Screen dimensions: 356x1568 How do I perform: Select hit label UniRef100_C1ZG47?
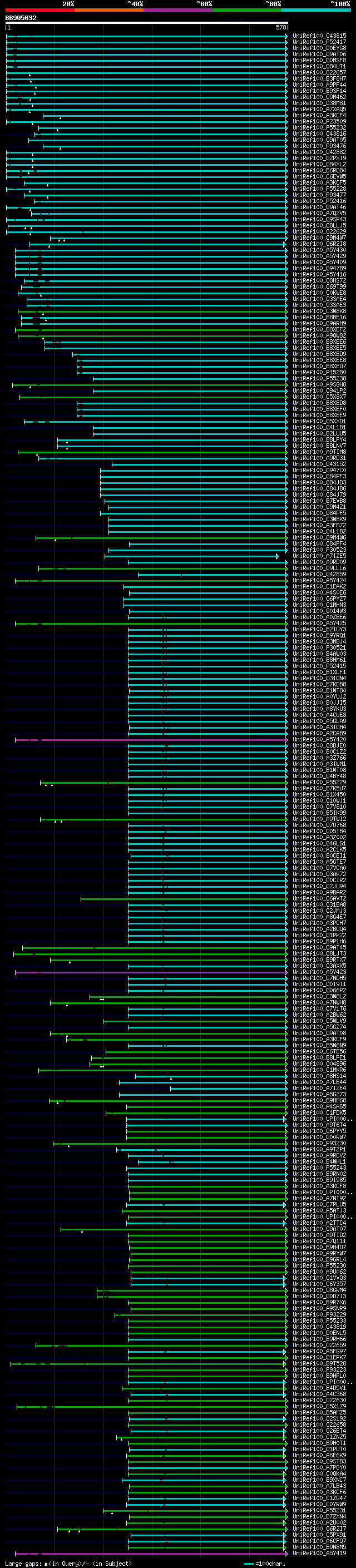tap(319, 1498)
